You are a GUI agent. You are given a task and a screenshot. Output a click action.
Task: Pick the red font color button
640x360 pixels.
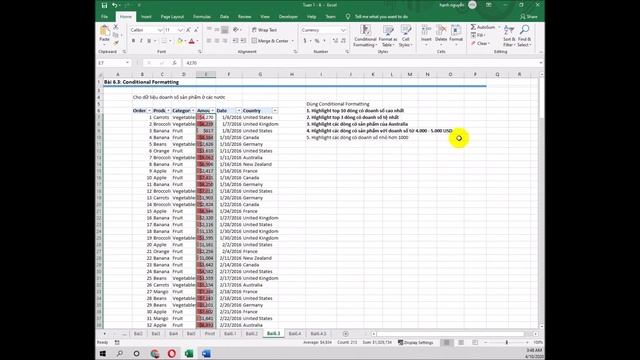tap(191, 41)
